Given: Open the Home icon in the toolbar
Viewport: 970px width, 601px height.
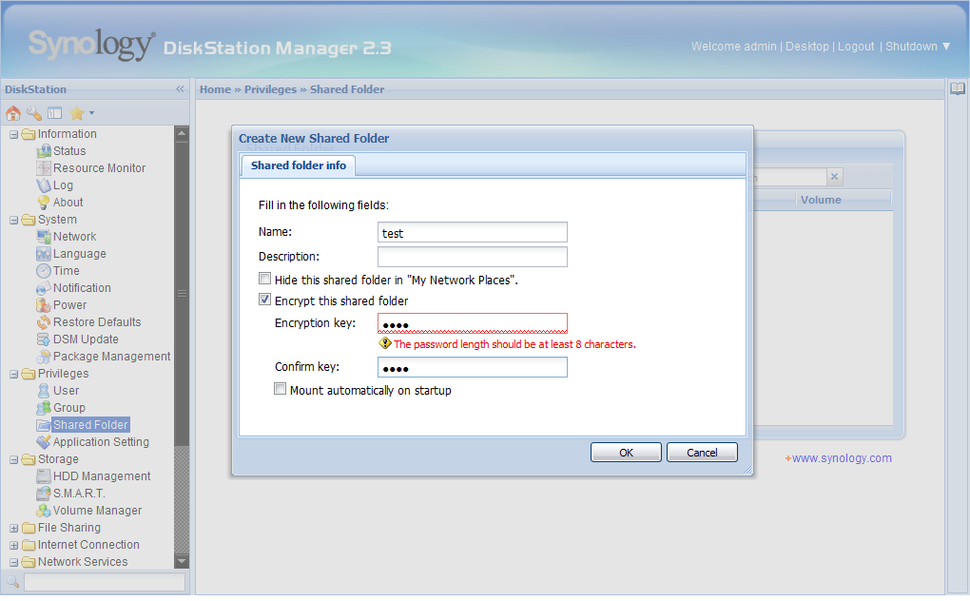Looking at the screenshot, I should (12, 113).
